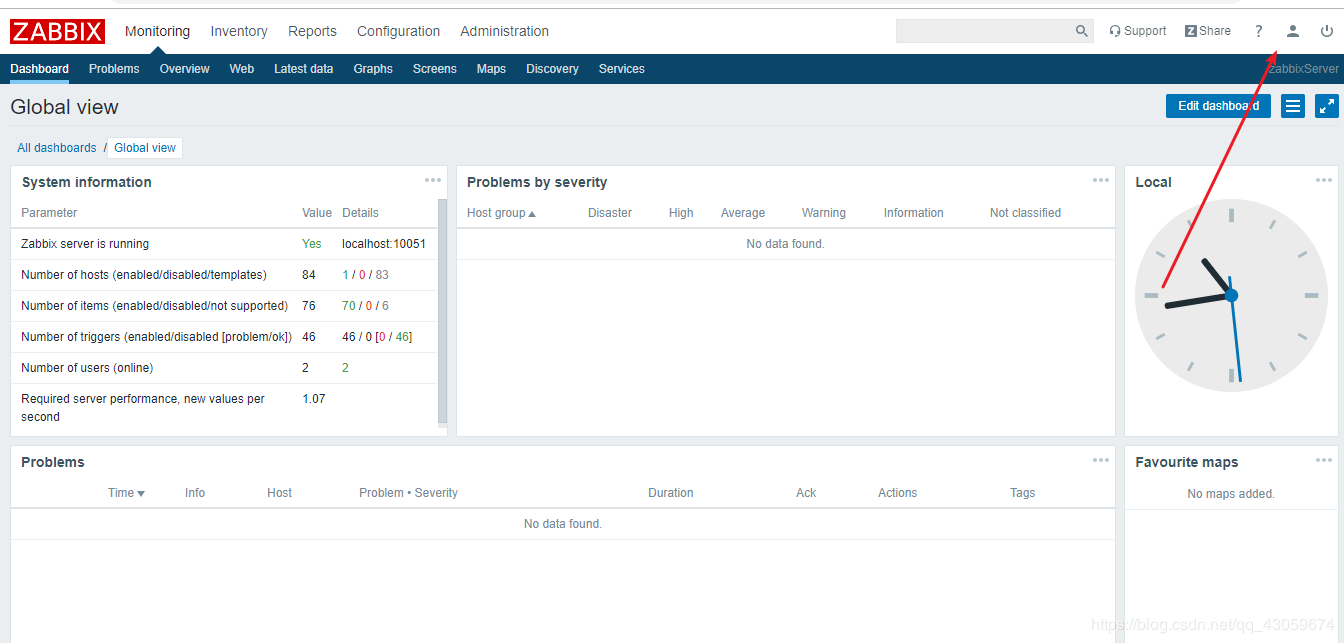Open the Support headset link
The image size is (1344, 643).
pyautogui.click(x=1137, y=31)
